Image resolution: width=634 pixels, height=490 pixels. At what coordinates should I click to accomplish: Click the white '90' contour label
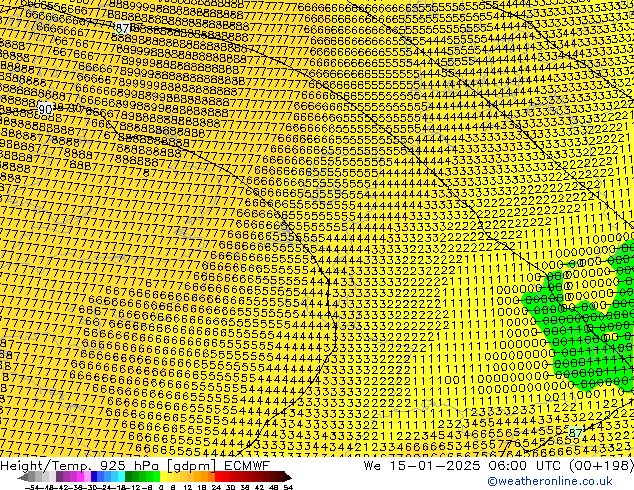pos(45,109)
